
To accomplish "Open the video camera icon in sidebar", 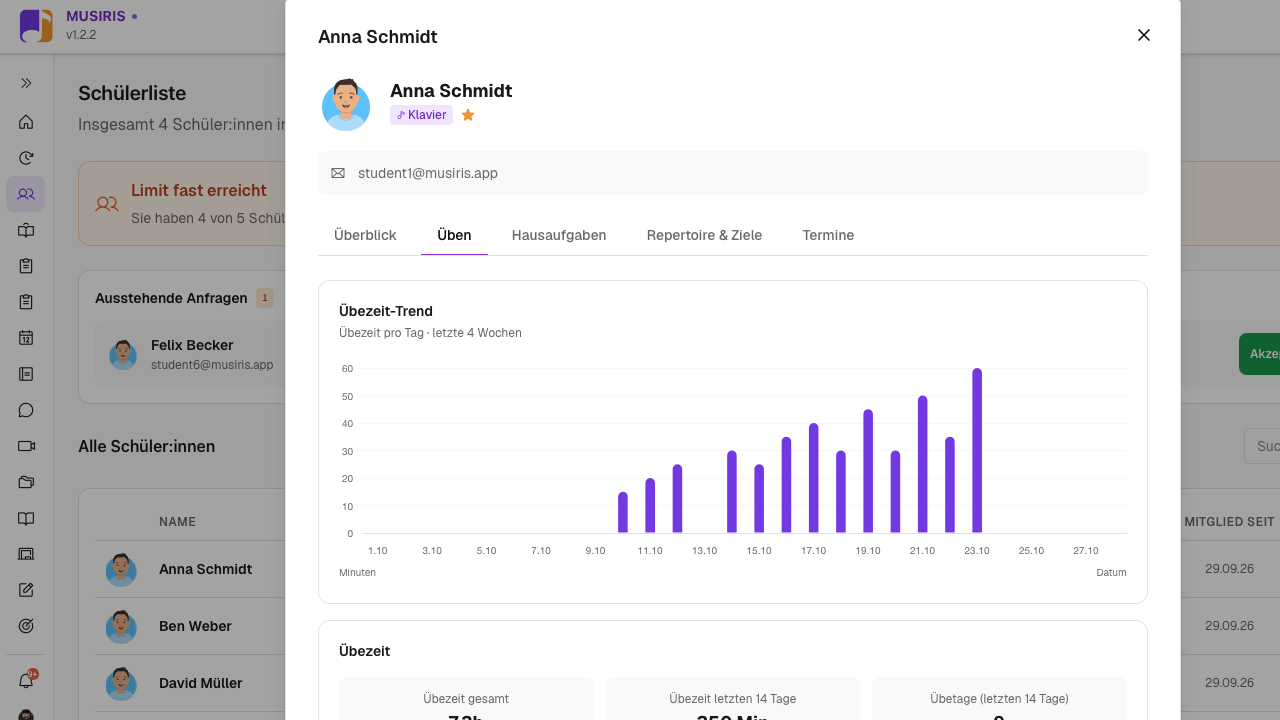I will point(26,446).
